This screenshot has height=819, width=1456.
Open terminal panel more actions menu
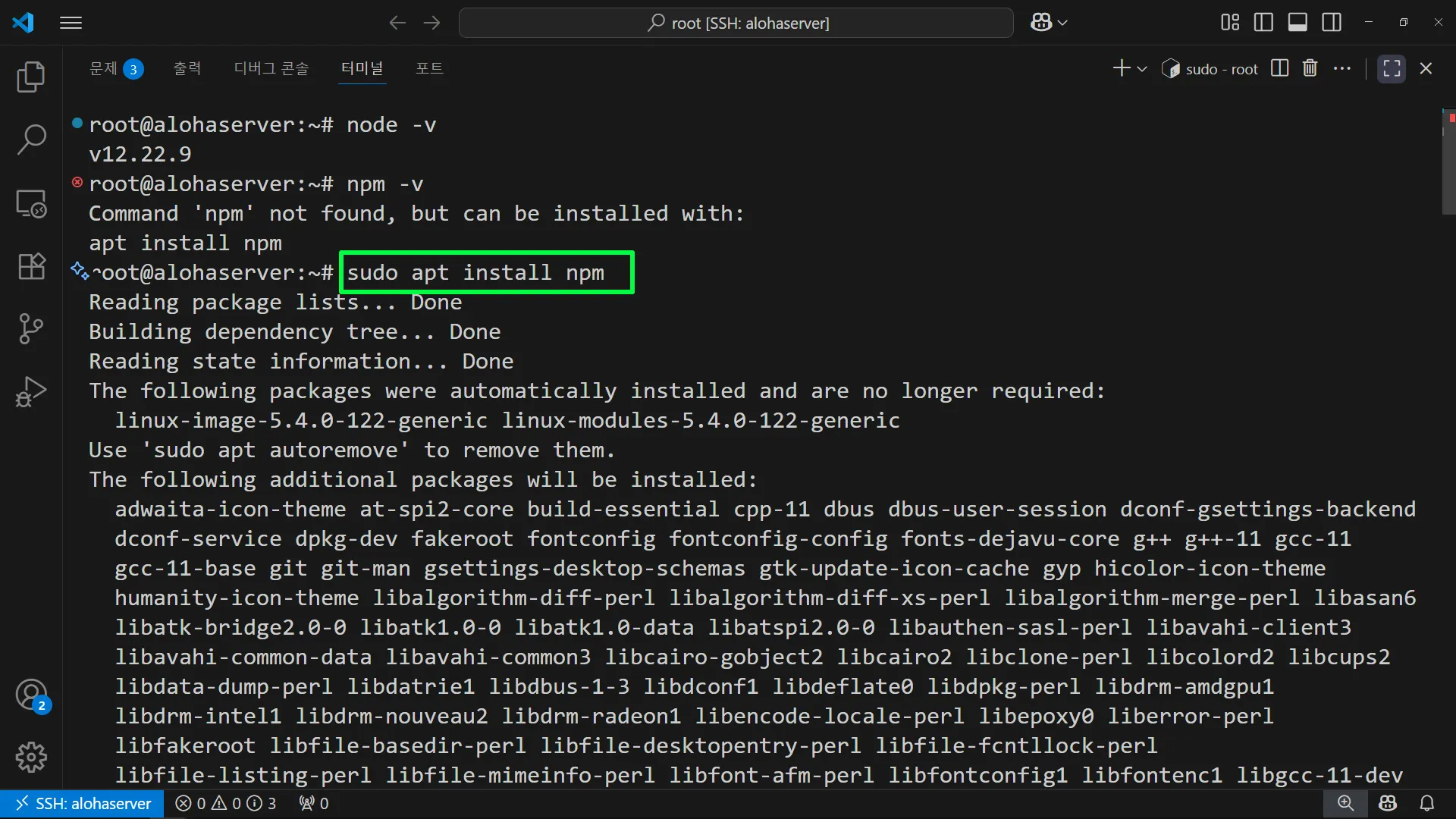pos(1342,68)
